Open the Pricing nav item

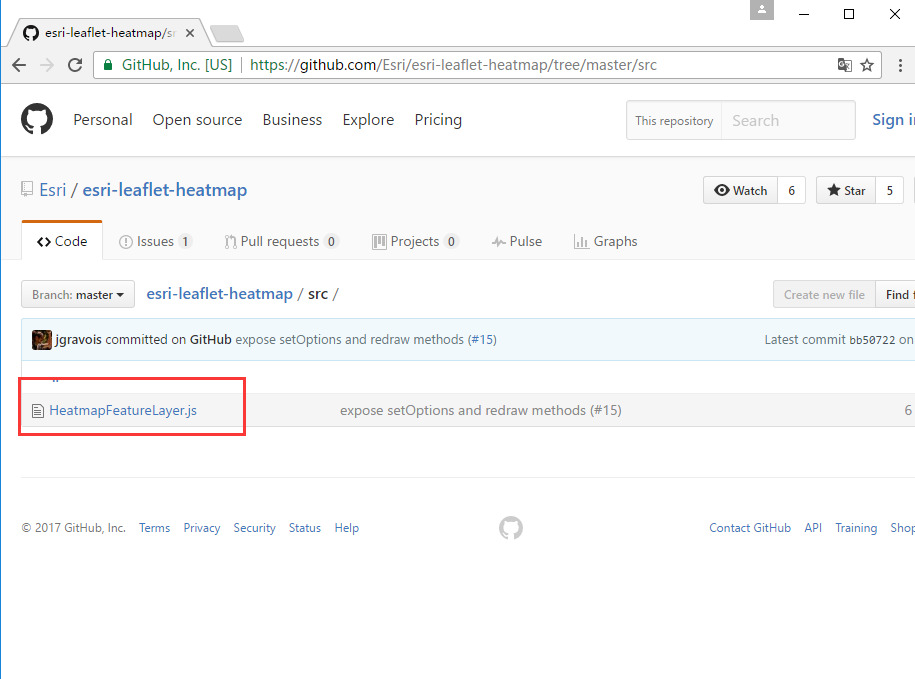438,120
